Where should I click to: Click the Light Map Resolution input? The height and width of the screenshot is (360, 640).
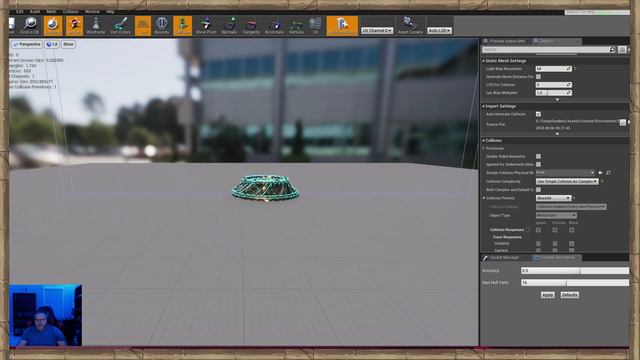click(553, 69)
